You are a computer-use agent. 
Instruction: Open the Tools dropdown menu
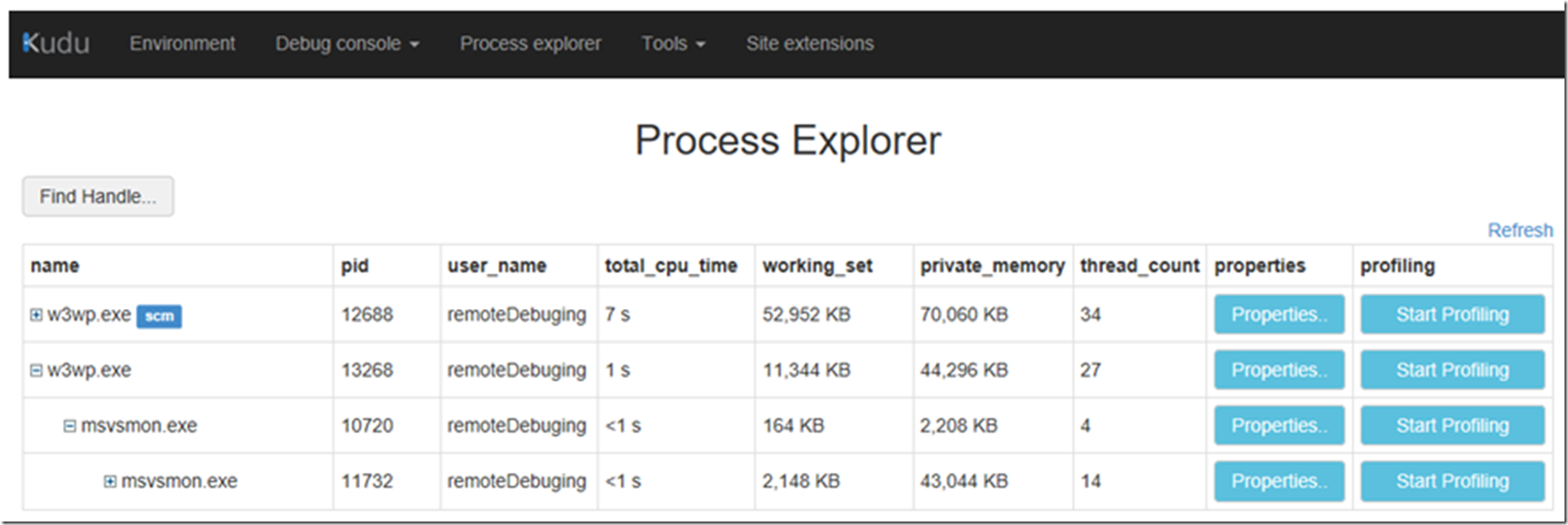tap(673, 44)
